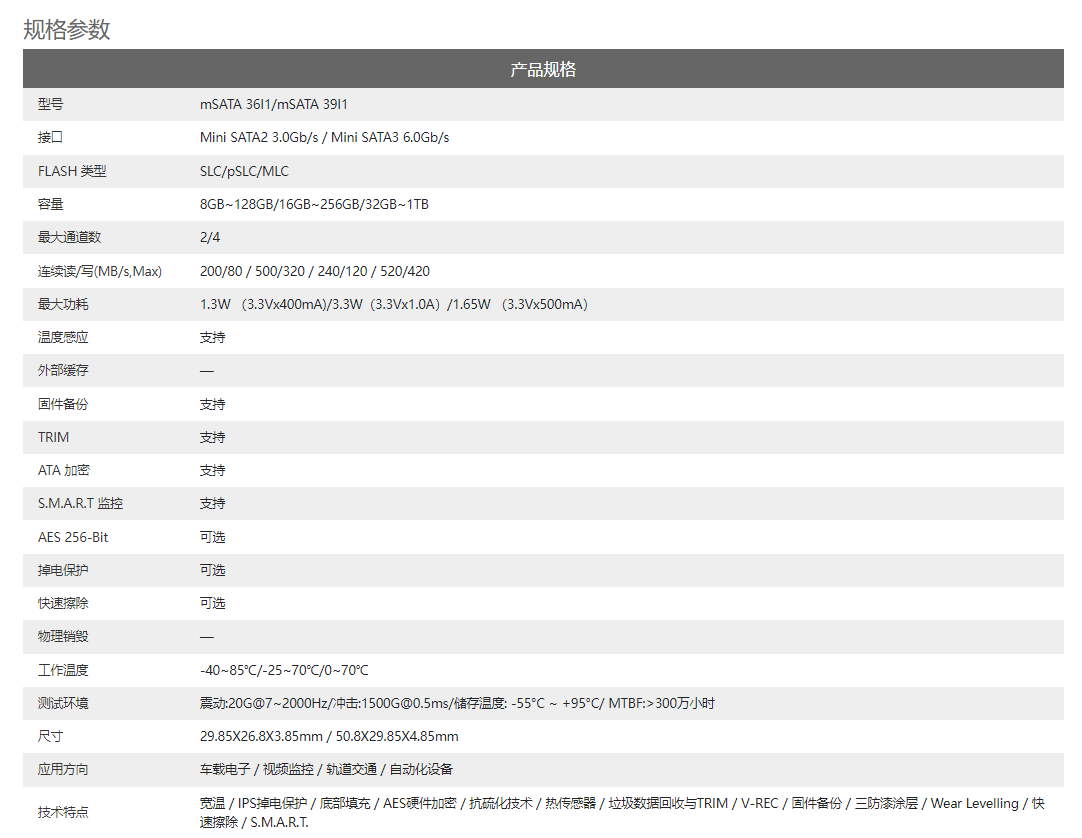Click the 容量 row label
1082x838 pixels.
coord(50,204)
